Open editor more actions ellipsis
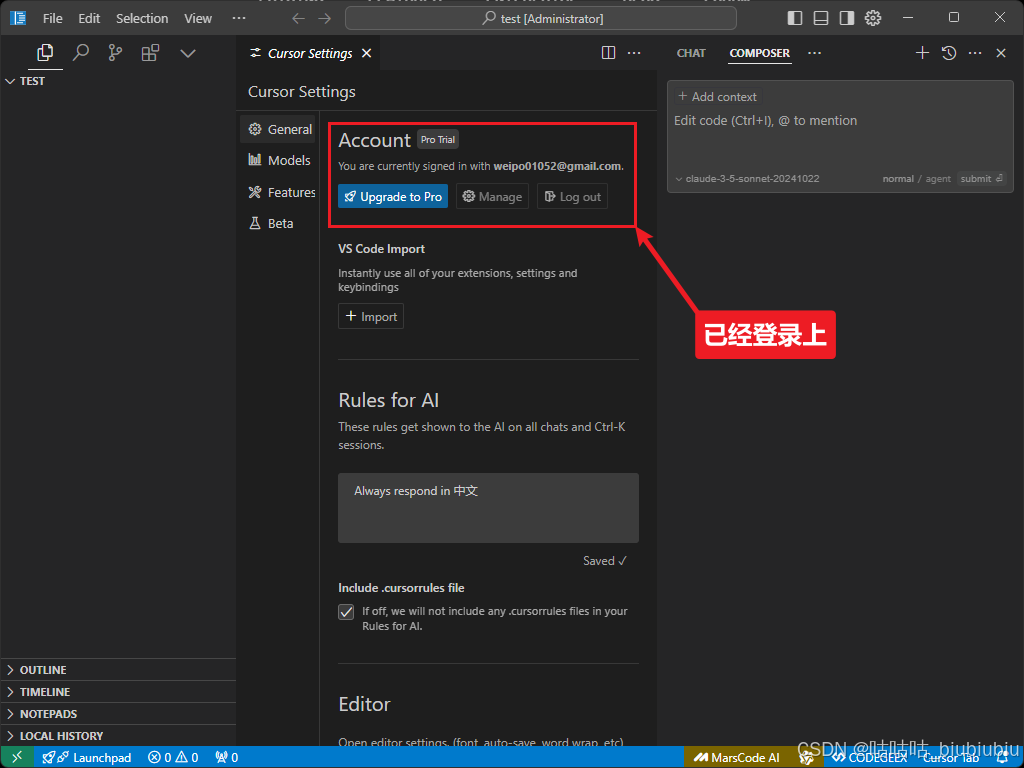This screenshot has width=1024, height=768. (x=634, y=53)
